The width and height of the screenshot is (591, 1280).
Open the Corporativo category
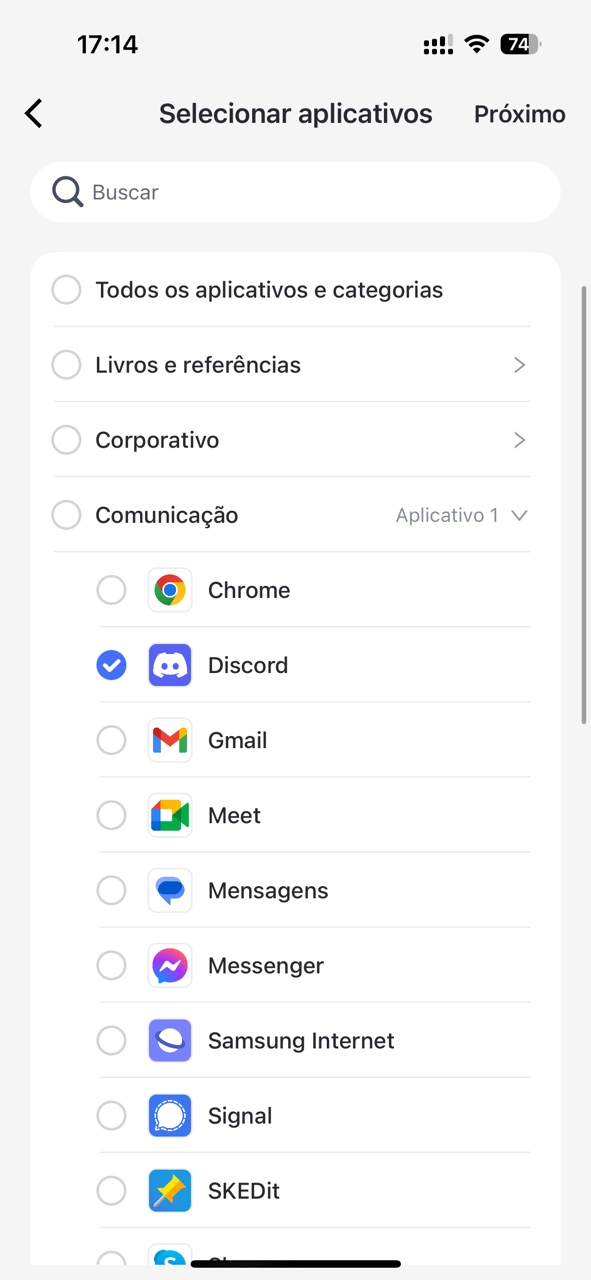coord(519,439)
